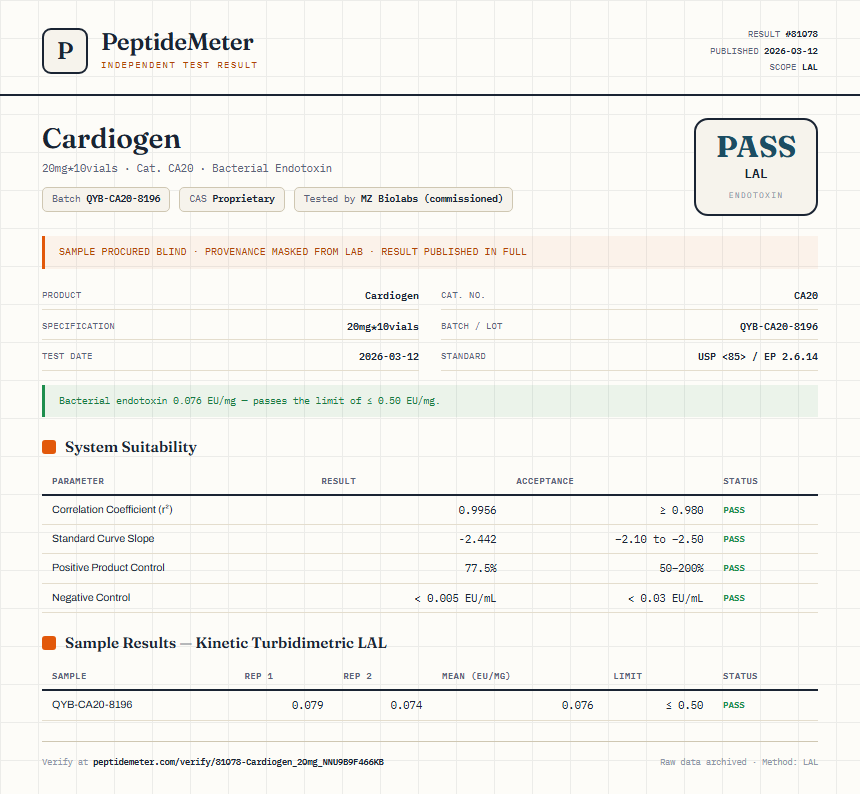Click the SAMPLE column header
The height and width of the screenshot is (794, 860).
tap(69, 676)
